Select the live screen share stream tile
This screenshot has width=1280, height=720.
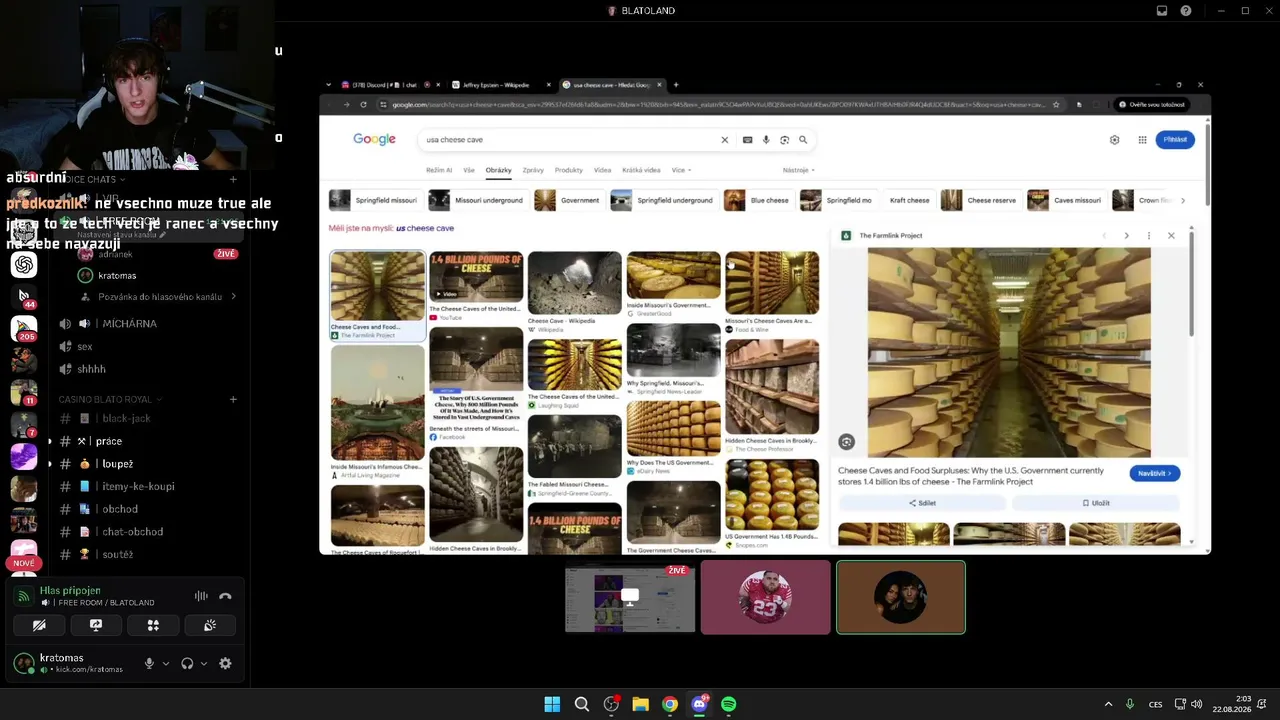(630, 598)
